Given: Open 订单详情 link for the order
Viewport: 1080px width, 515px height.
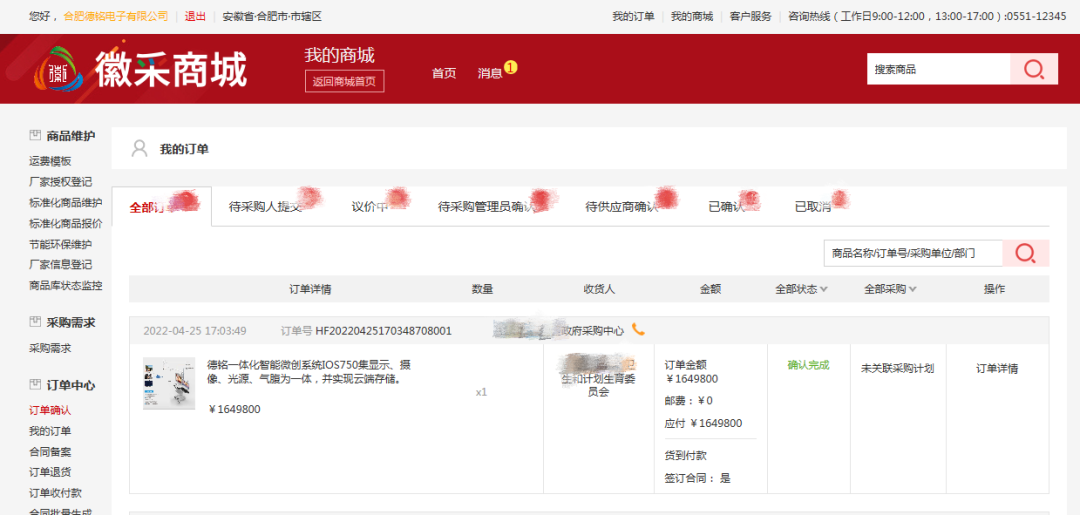Looking at the screenshot, I should [x=996, y=368].
